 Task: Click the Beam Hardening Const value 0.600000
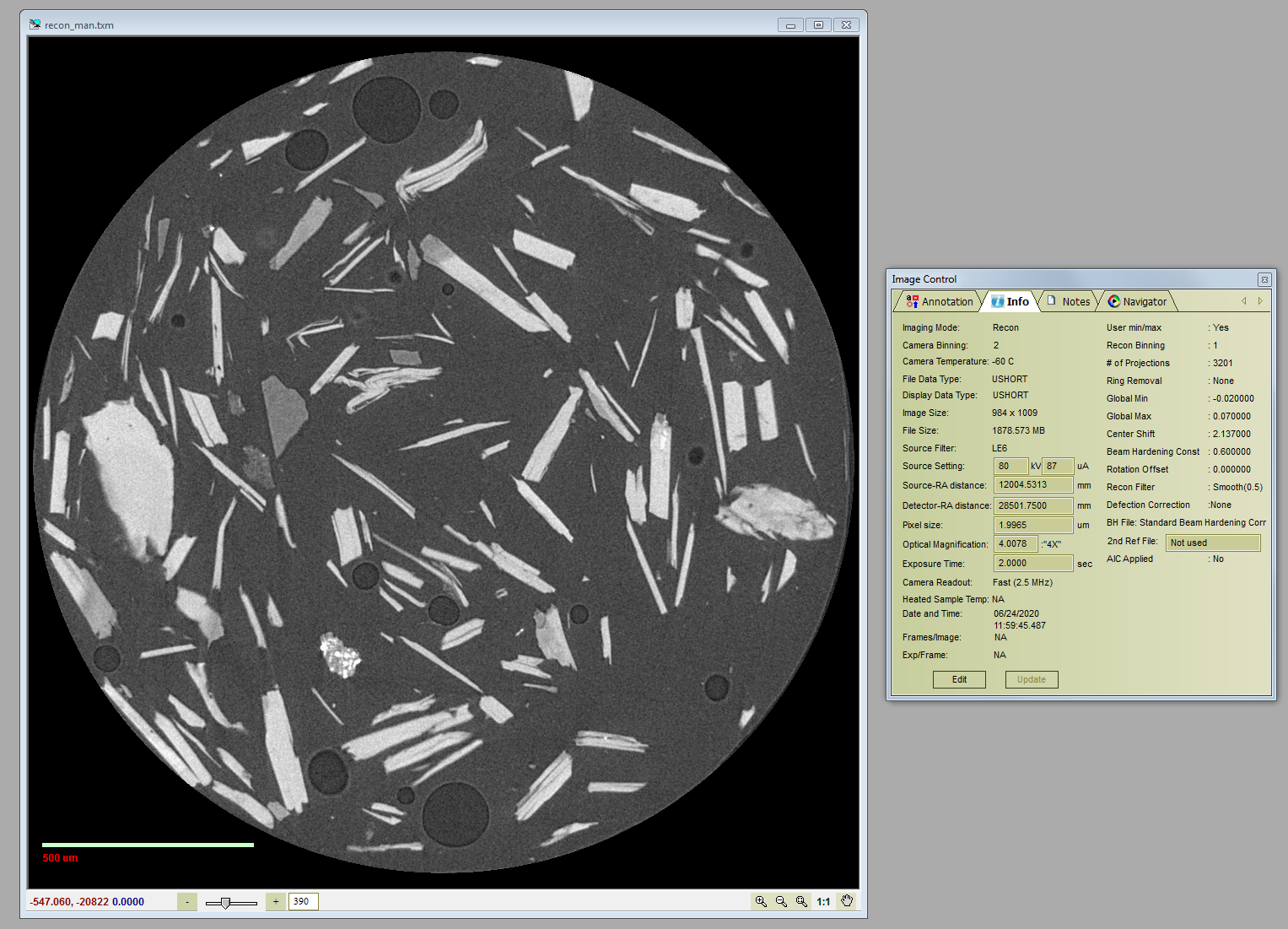coord(1232,451)
